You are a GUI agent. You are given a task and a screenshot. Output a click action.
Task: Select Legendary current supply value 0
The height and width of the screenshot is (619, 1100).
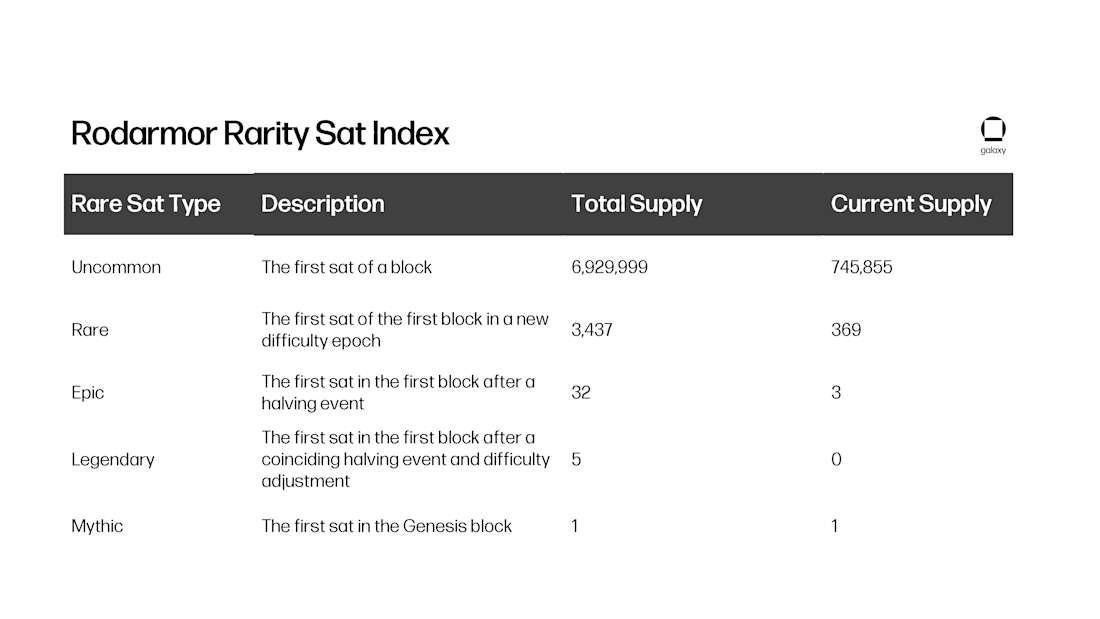(x=836, y=460)
